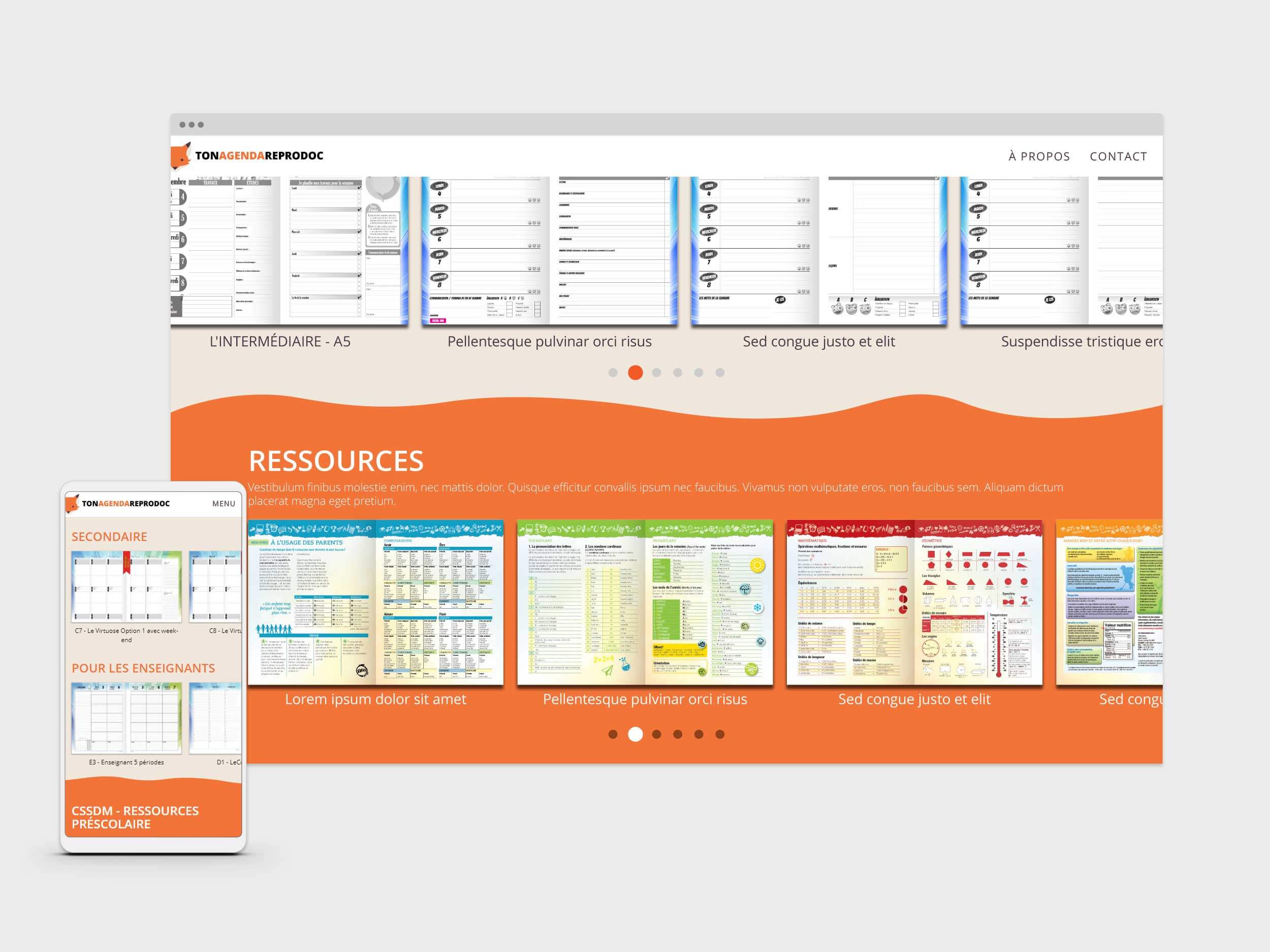Image resolution: width=1270 pixels, height=952 pixels.
Task: Click the fox logo in mobile header
Action: (72, 504)
